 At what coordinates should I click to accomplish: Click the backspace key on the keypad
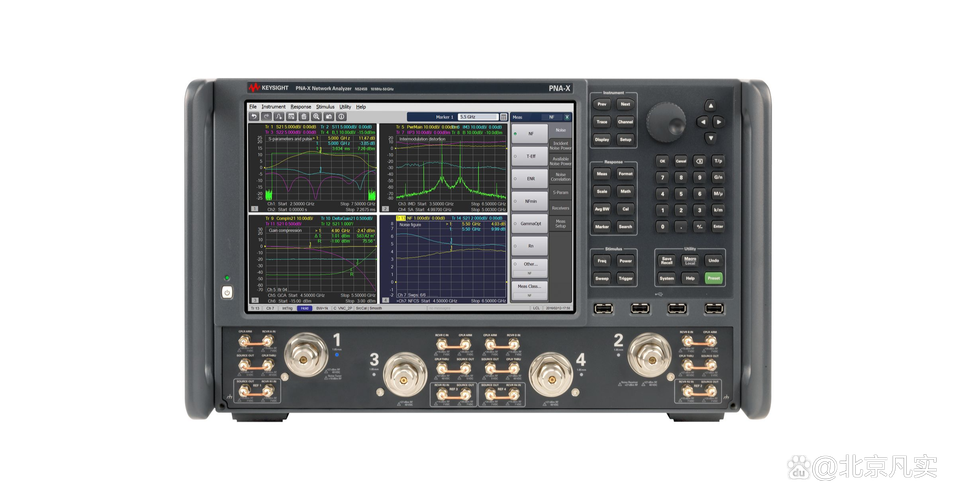click(x=699, y=161)
